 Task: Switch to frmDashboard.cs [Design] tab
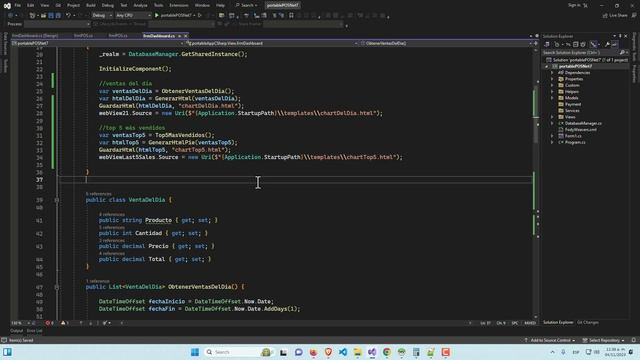(35, 36)
